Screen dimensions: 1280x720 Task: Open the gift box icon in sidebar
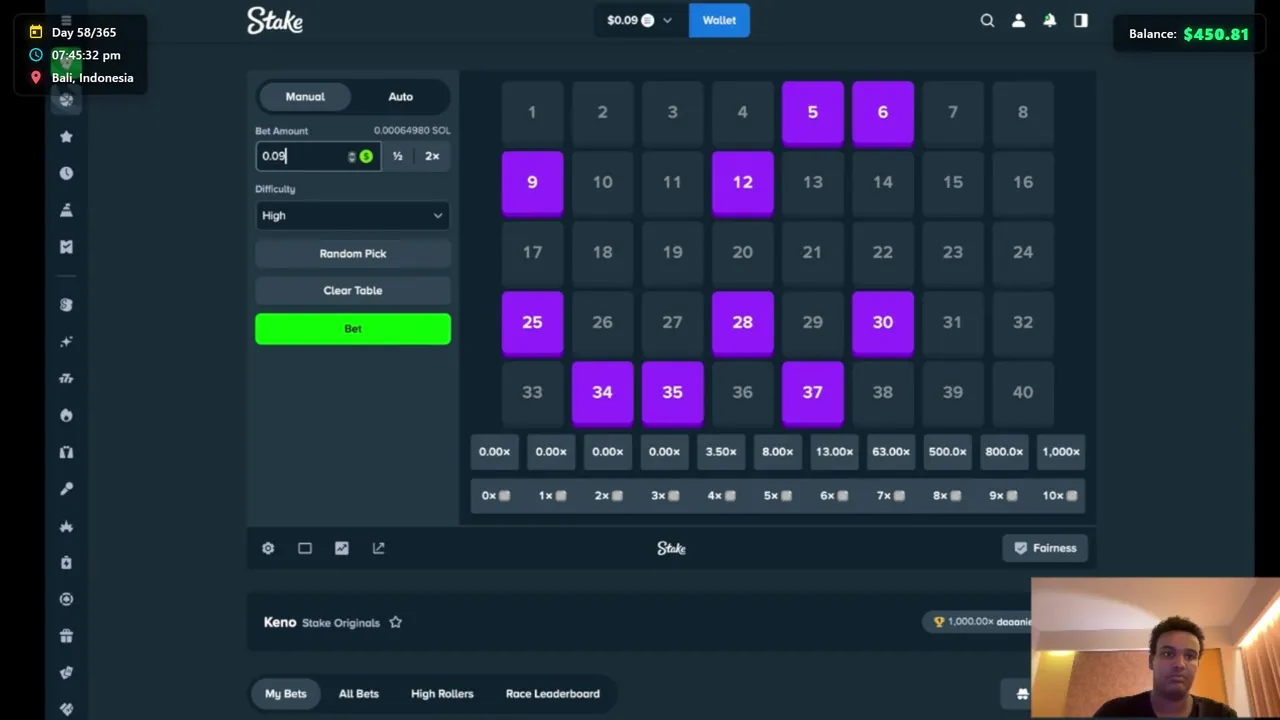tap(66, 636)
